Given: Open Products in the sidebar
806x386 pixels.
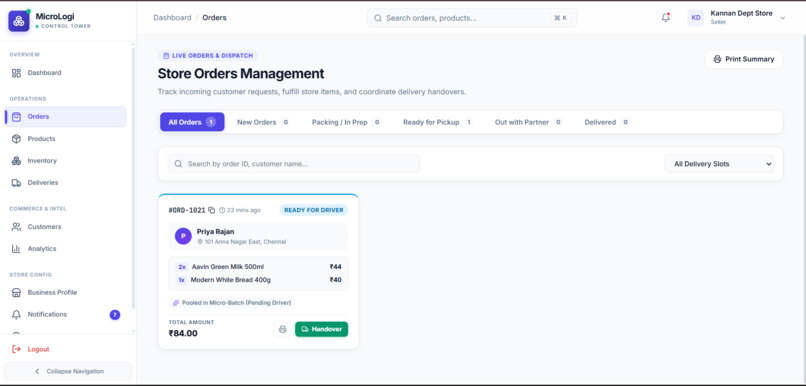Looking at the screenshot, I should (x=65, y=139).
